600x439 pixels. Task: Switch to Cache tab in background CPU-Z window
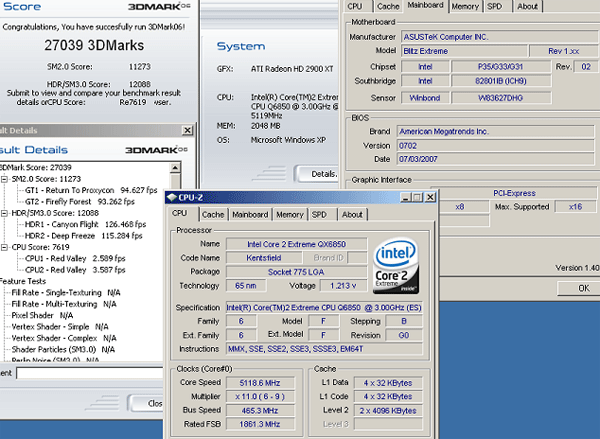click(x=388, y=7)
